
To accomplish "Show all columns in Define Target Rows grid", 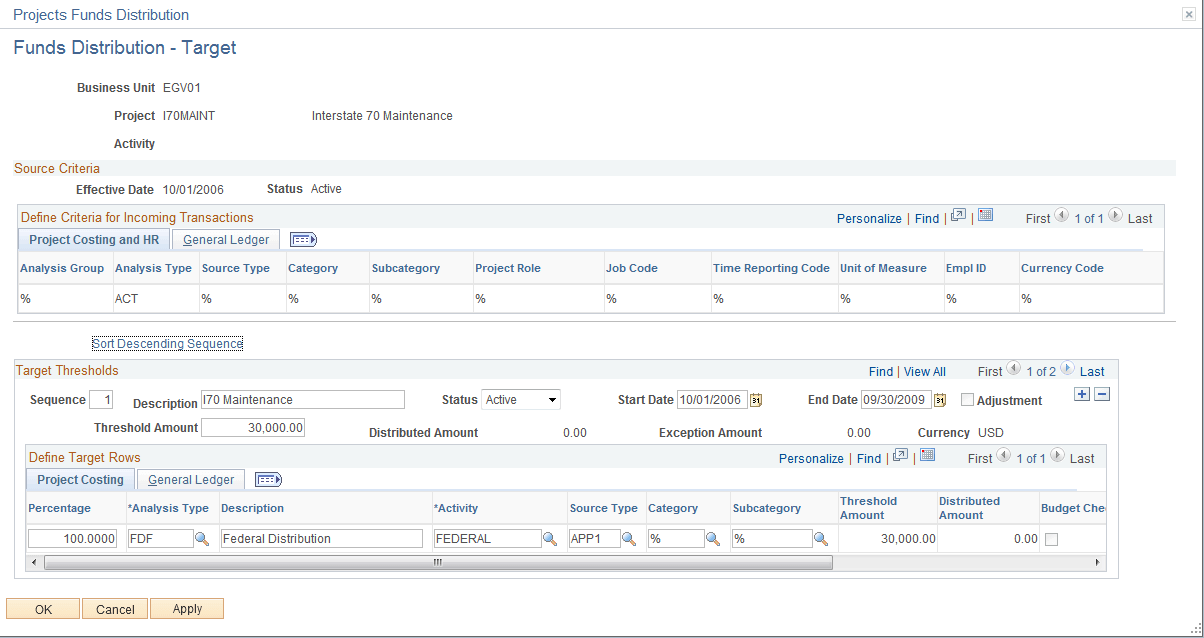I will [269, 480].
